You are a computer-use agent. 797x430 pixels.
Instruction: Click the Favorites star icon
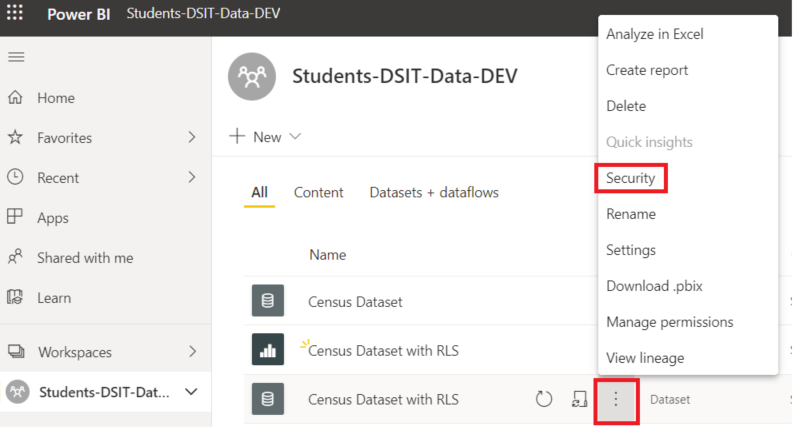(15, 137)
